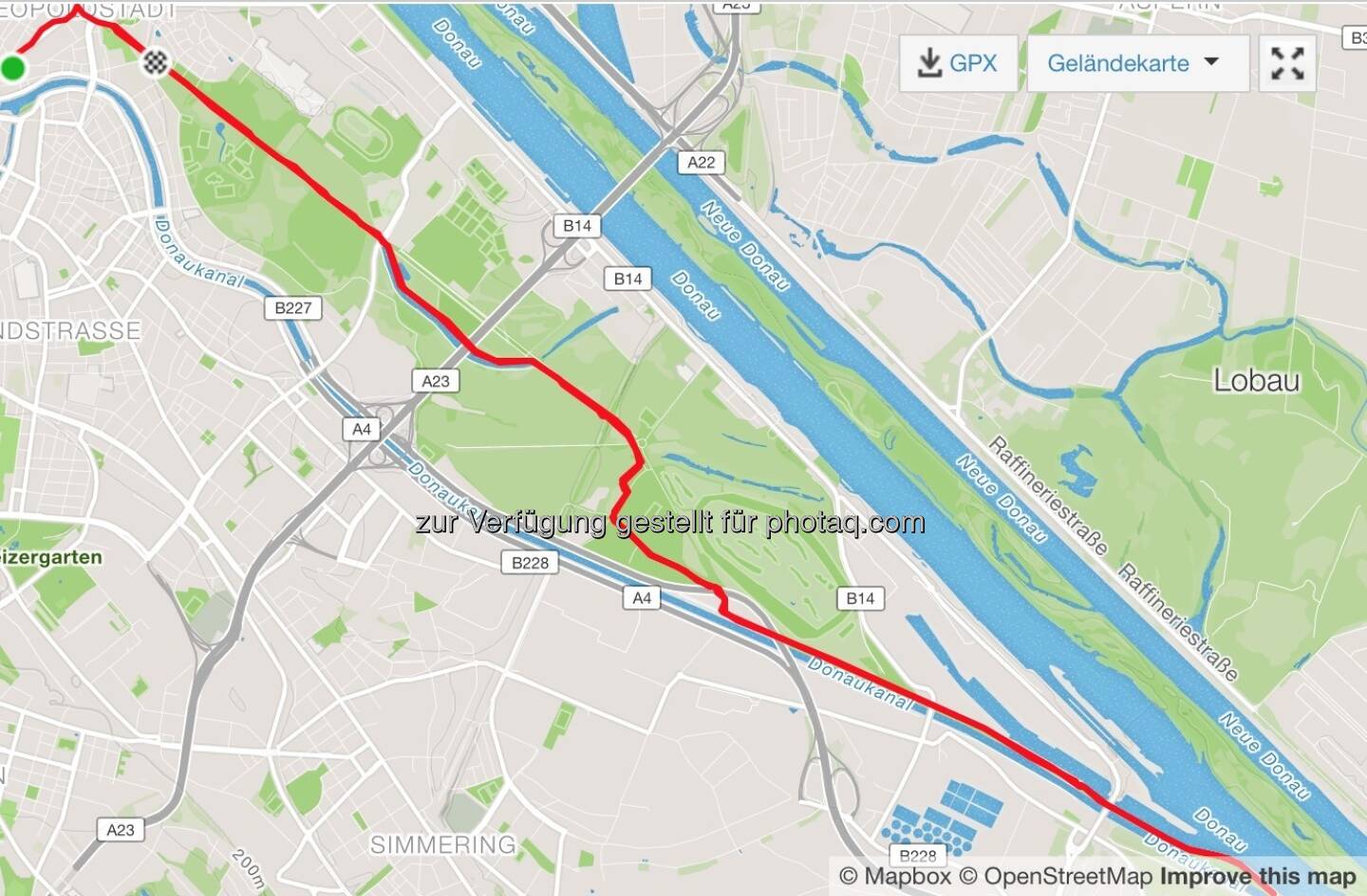
Task: Download the route via GPX button
Action: (959, 64)
